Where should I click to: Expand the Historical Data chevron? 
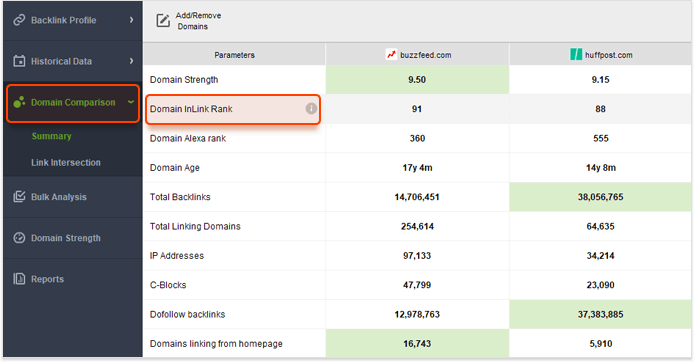[131, 61]
